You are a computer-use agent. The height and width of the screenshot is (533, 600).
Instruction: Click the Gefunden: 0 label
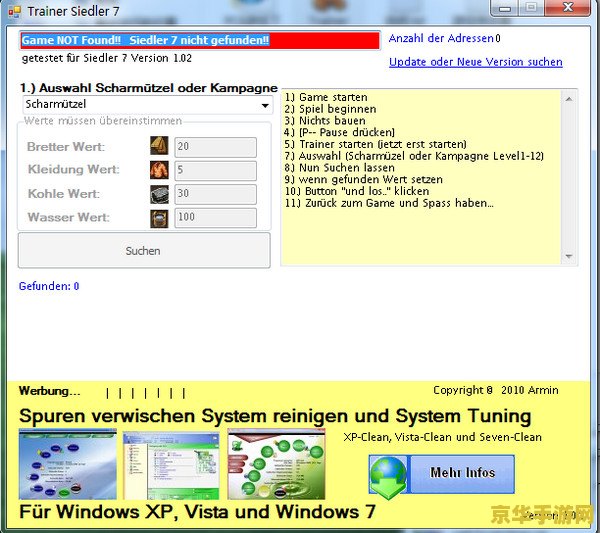[x=49, y=286]
